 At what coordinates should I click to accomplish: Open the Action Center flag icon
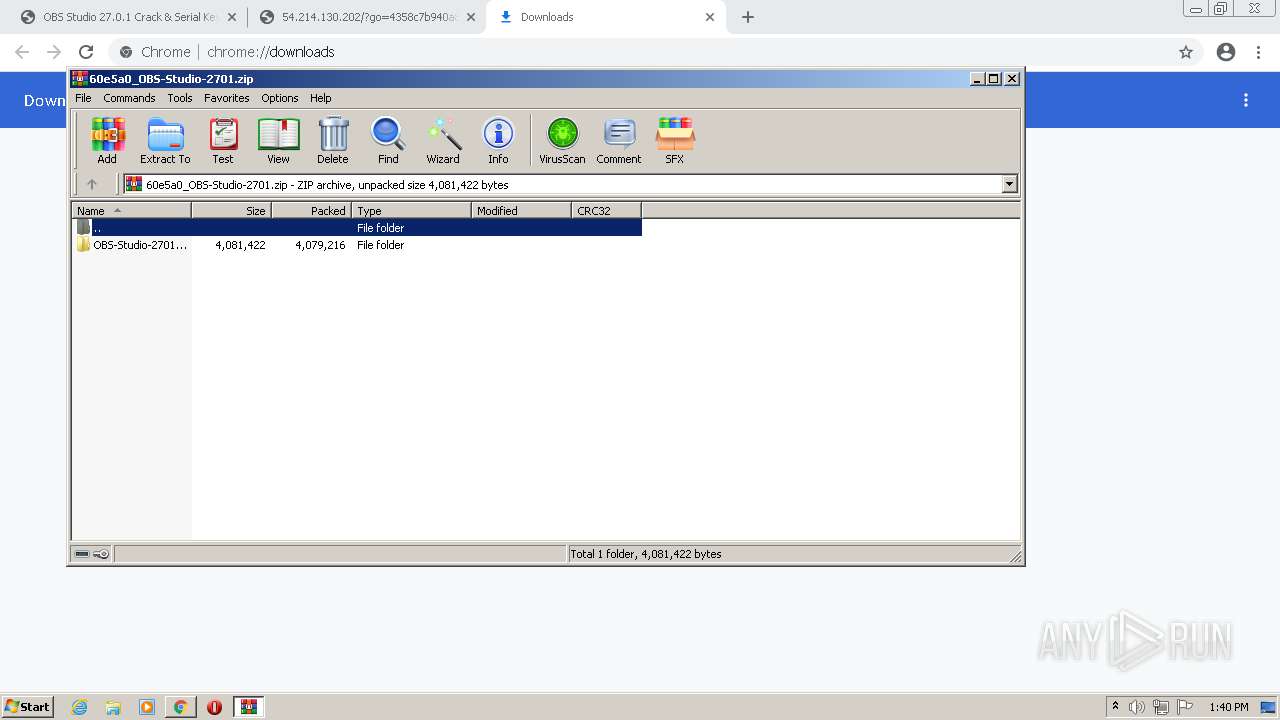[1185, 707]
